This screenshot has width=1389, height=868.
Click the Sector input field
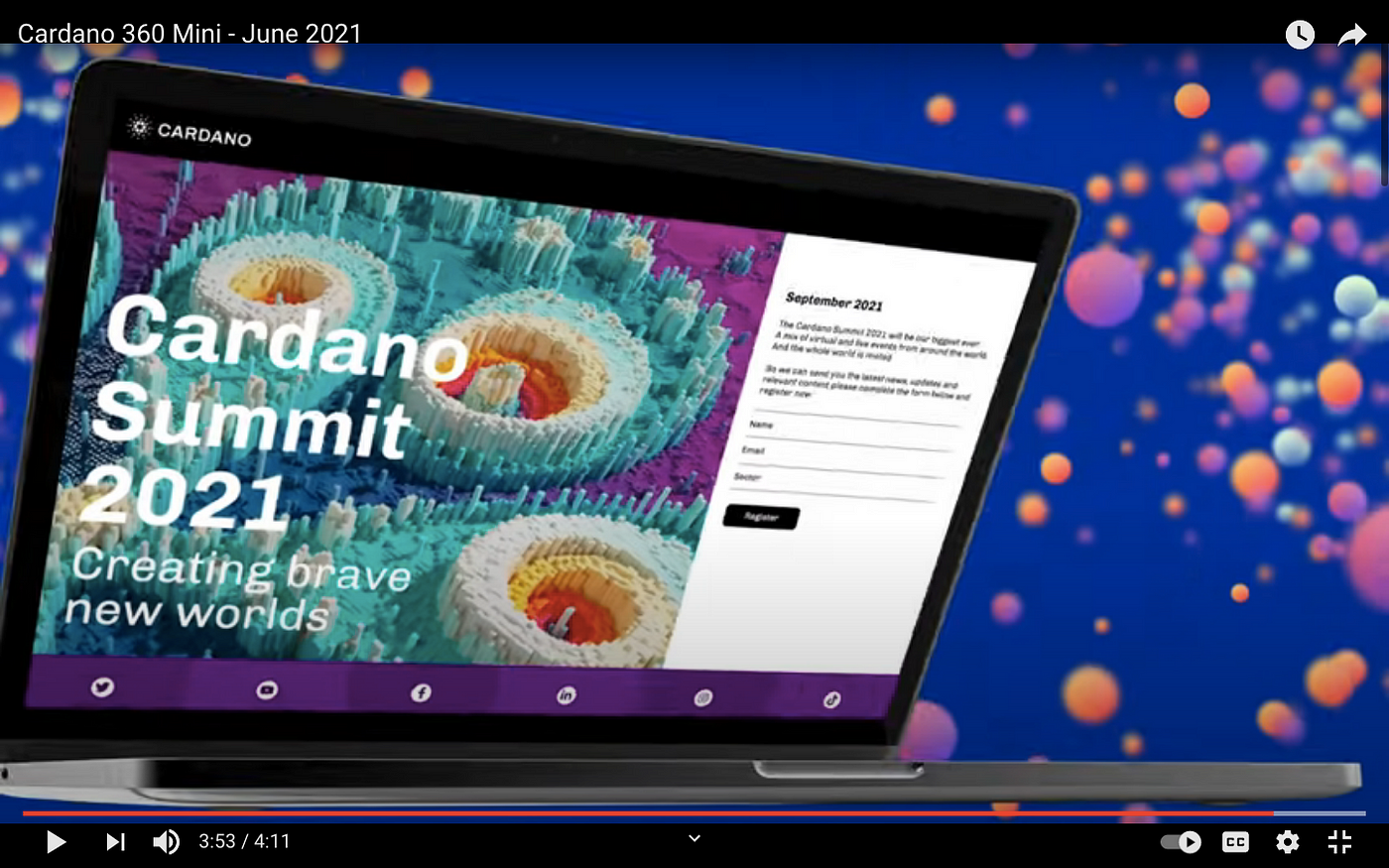point(836,484)
